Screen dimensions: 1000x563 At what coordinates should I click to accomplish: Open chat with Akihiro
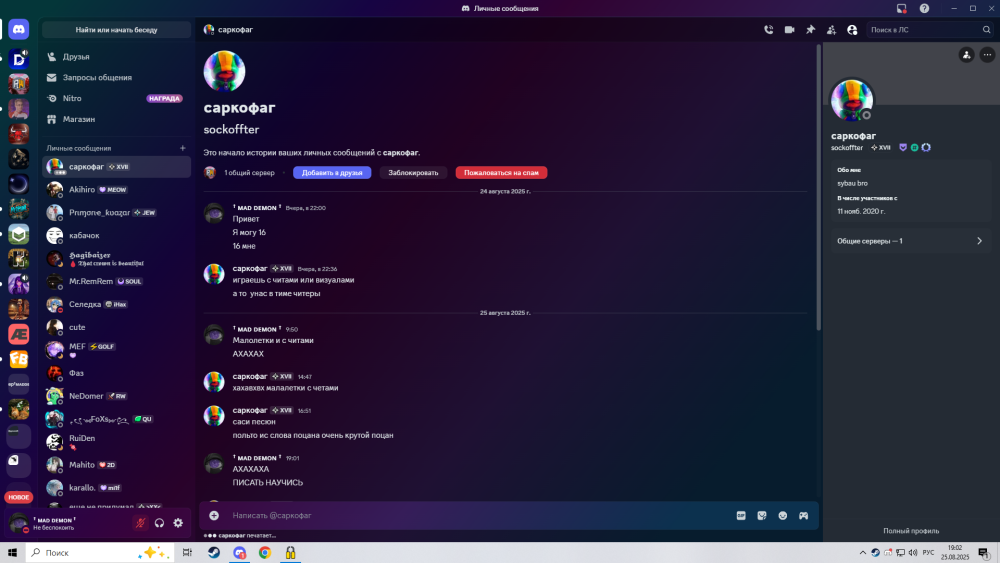(x=116, y=189)
